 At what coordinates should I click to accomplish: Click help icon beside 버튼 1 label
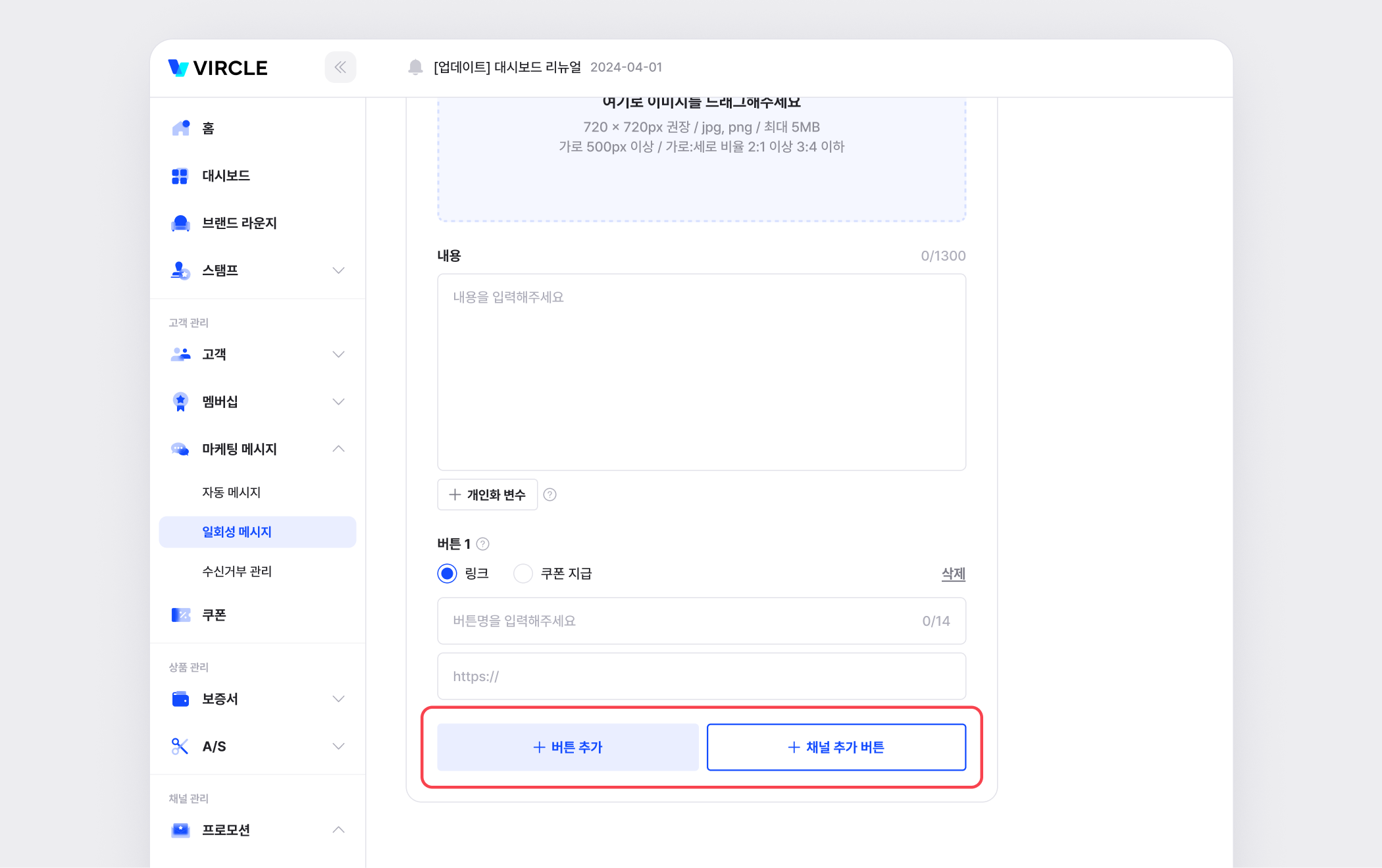click(483, 544)
